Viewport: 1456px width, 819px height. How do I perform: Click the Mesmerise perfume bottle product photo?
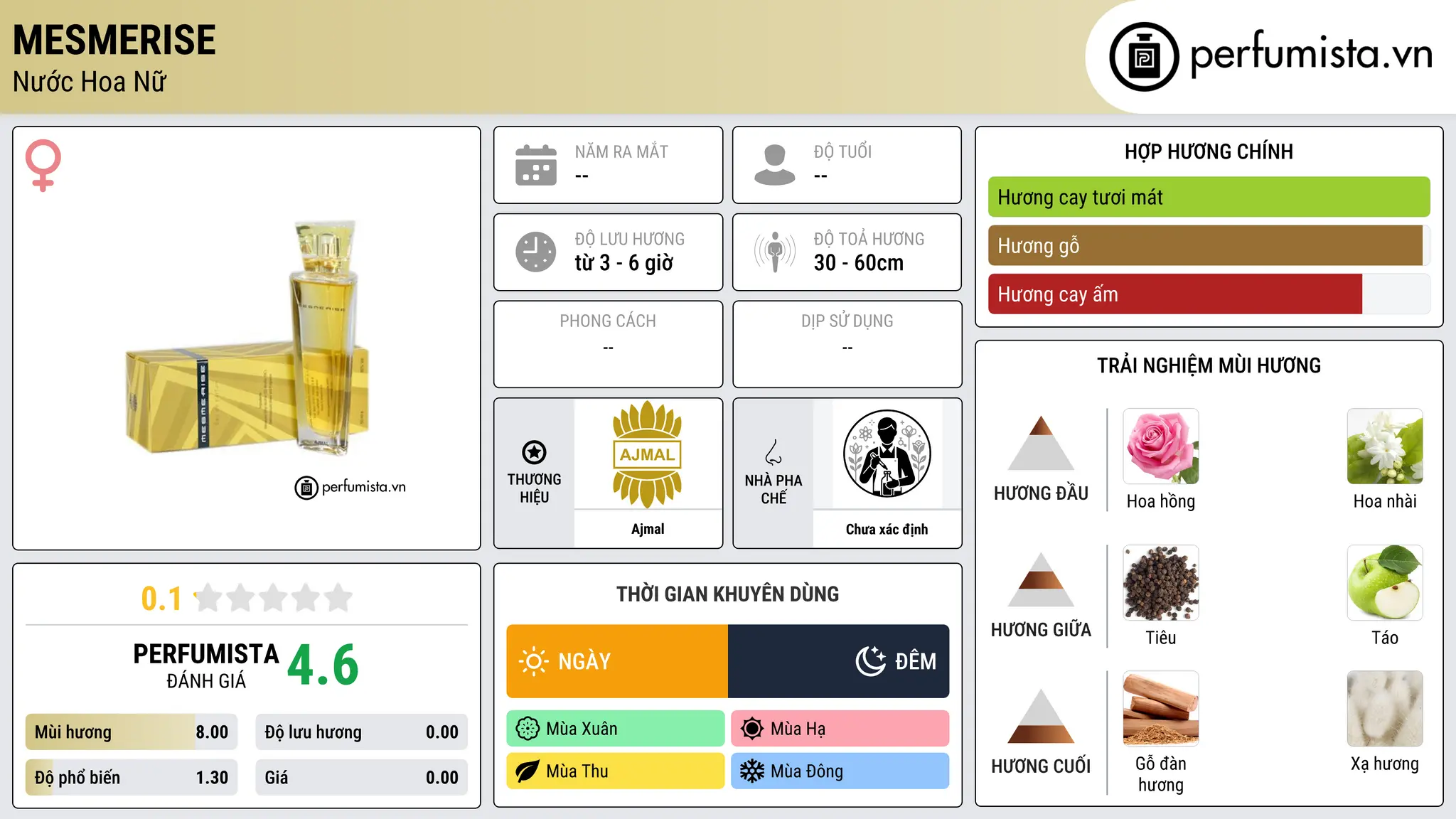coord(247,339)
